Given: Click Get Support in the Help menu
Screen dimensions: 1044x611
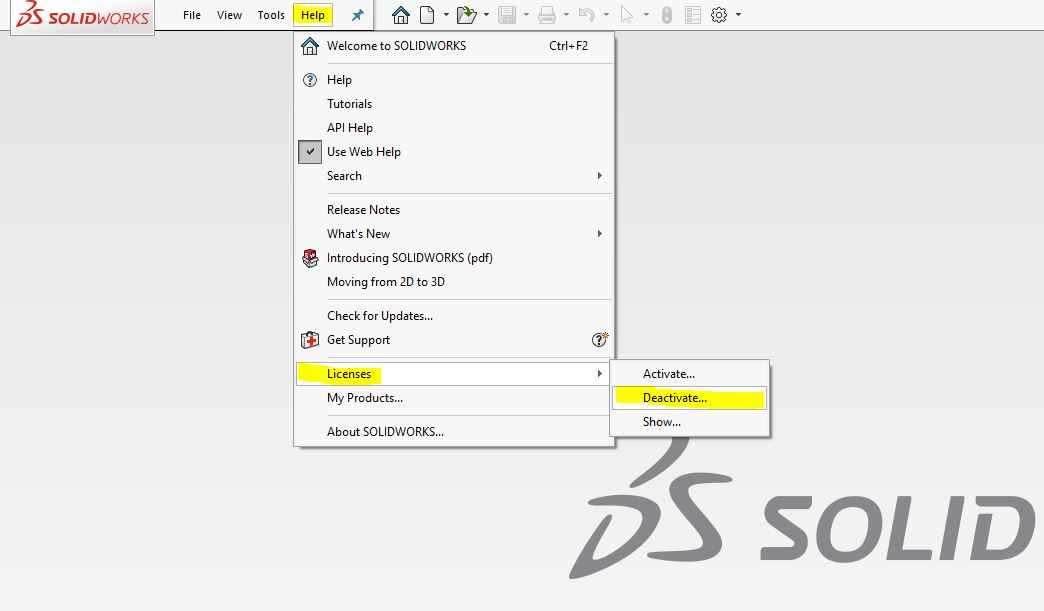Looking at the screenshot, I should point(358,340).
